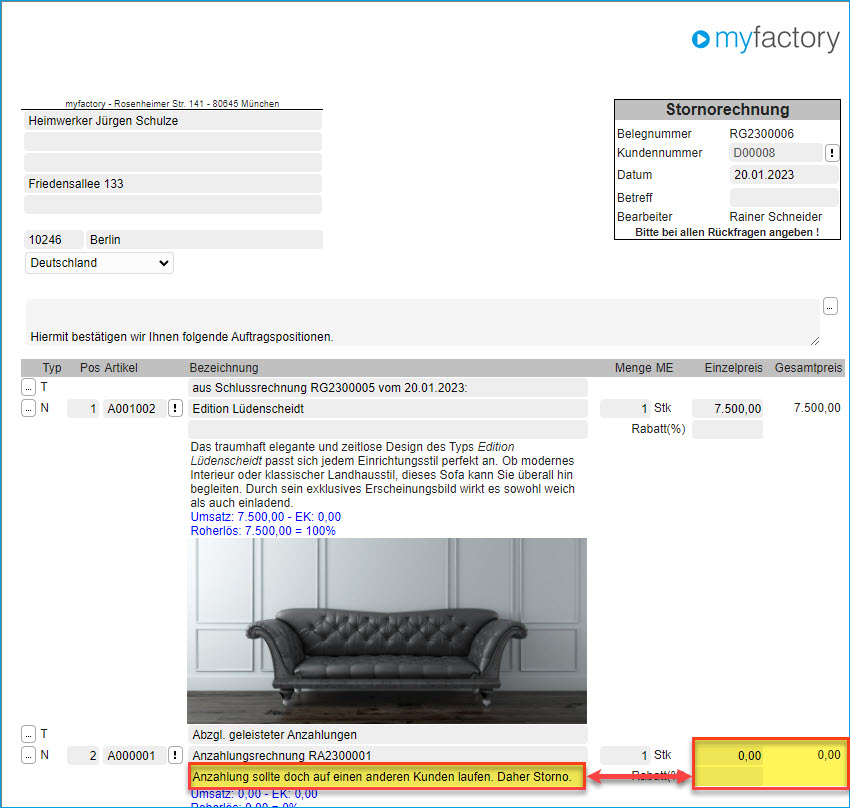Edit the Einzelpreis field 7.500,00
The width and height of the screenshot is (850, 808).
pyautogui.click(x=727, y=409)
